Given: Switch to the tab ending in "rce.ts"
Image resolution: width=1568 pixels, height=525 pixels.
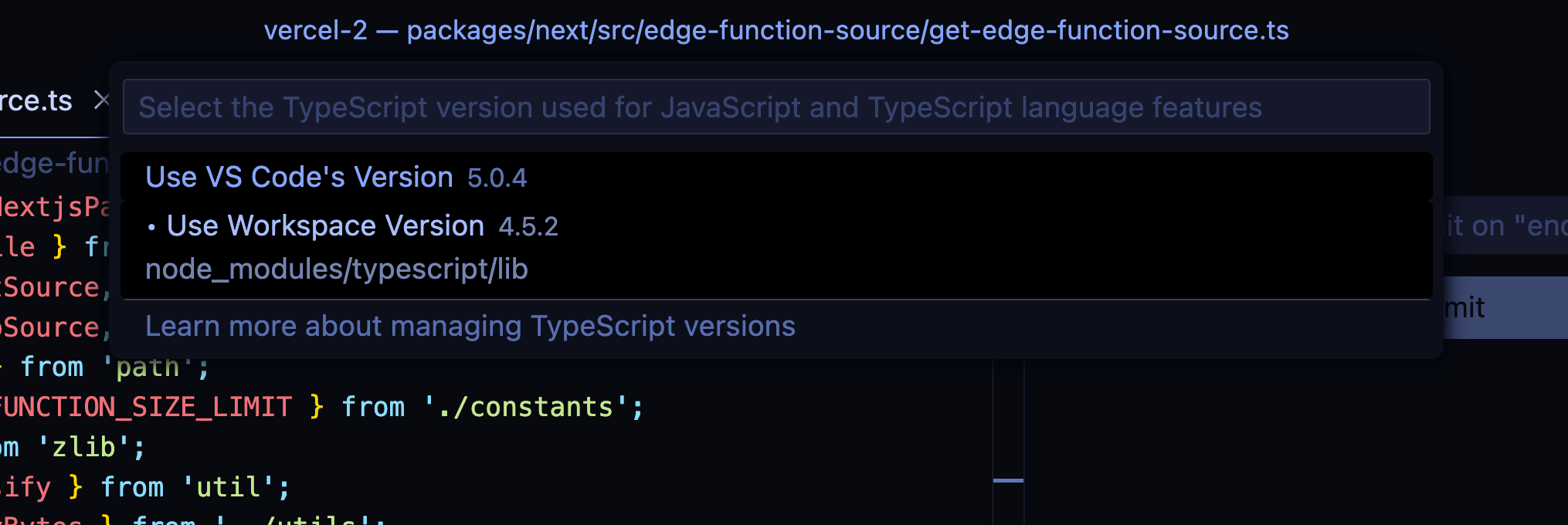Looking at the screenshot, I should tap(36, 101).
